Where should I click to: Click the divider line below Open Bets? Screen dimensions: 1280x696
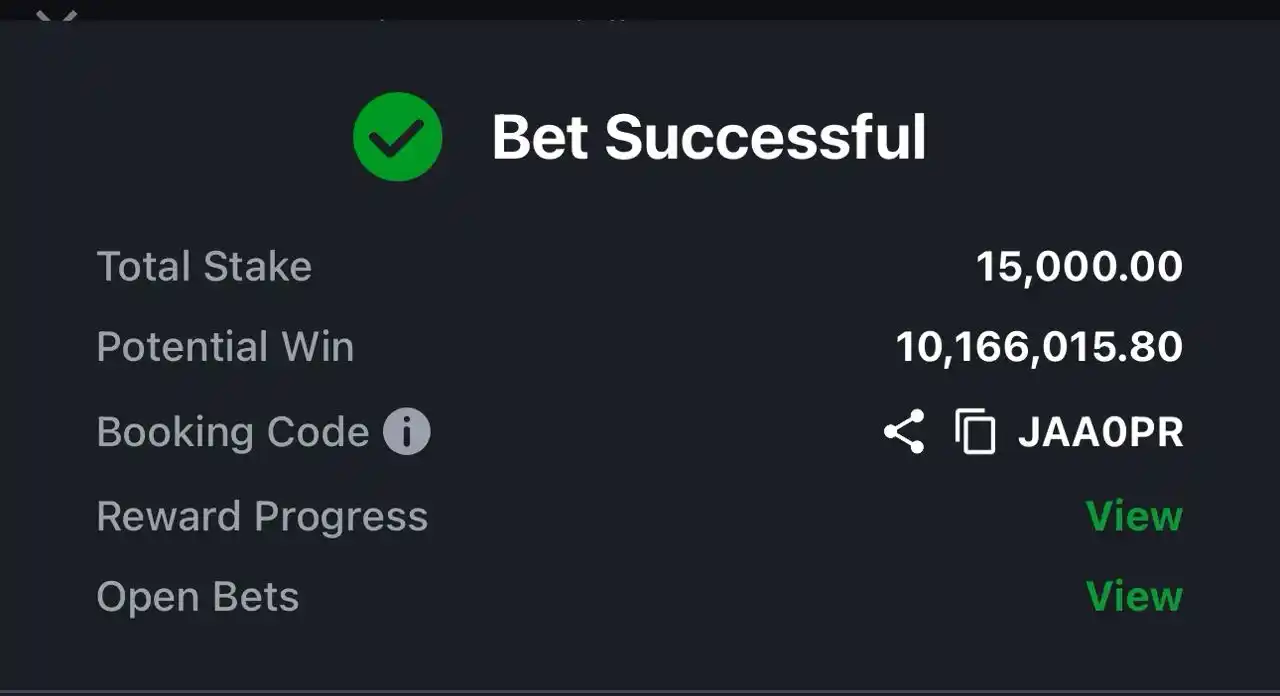(640, 690)
